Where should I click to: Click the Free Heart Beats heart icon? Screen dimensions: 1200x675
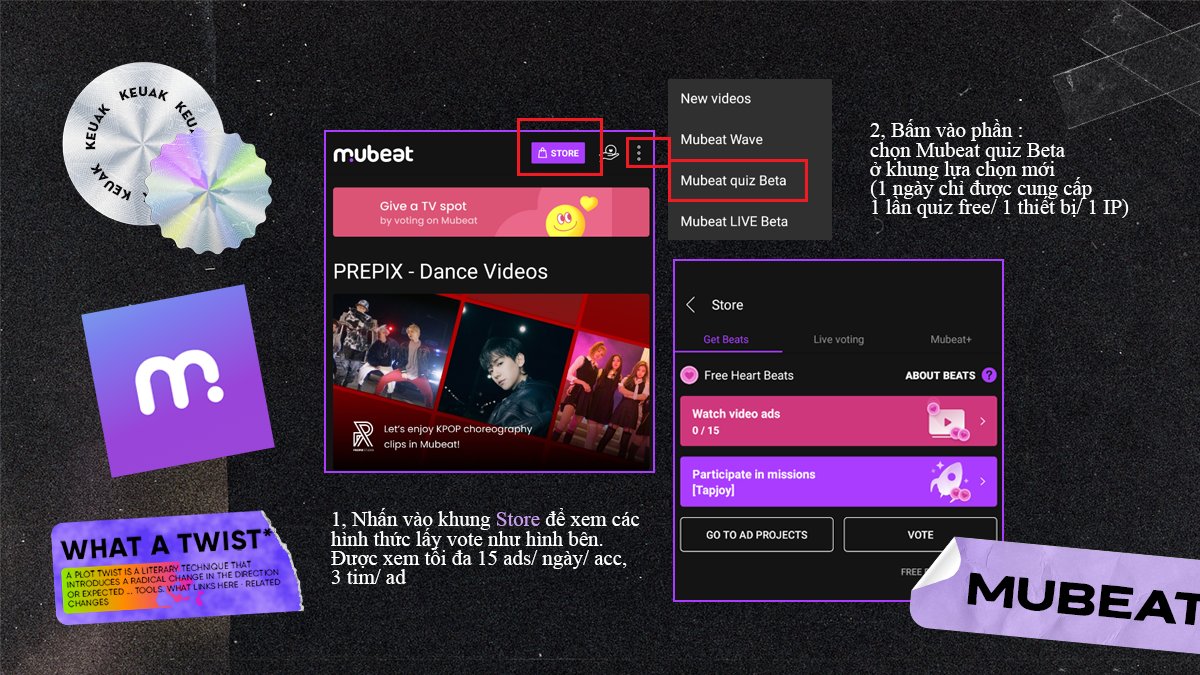tap(690, 374)
